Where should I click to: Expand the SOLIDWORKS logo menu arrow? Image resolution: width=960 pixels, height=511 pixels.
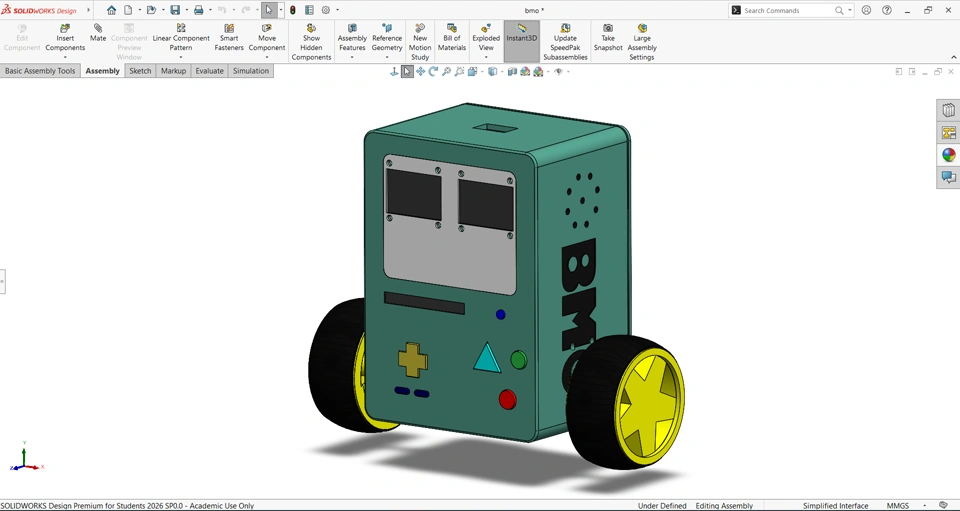(88, 10)
